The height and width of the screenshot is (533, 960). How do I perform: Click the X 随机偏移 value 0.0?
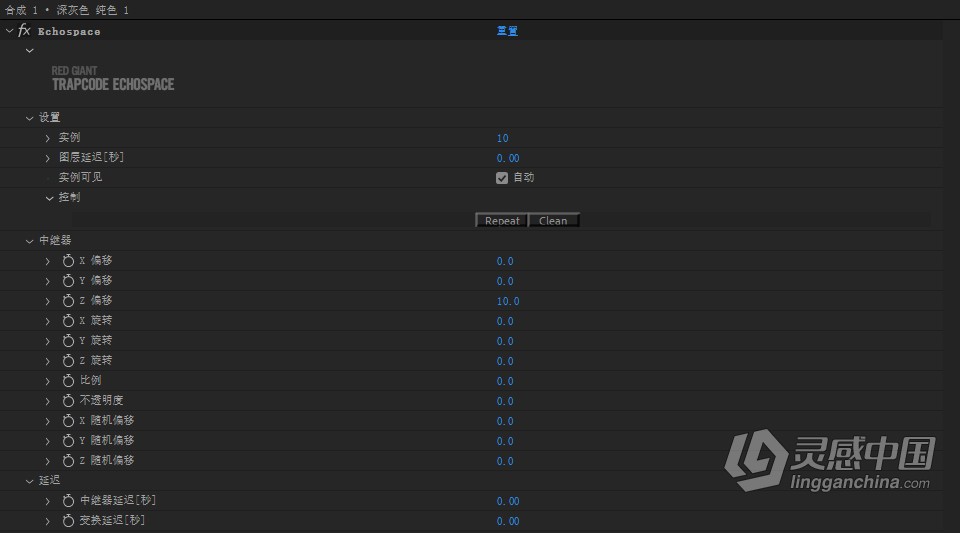pos(504,421)
